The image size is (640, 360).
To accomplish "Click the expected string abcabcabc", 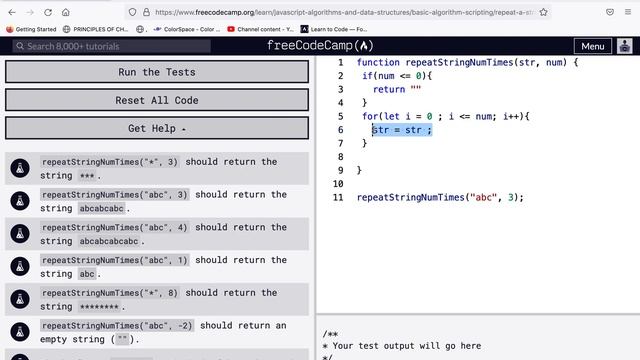I will click(x=101, y=209).
